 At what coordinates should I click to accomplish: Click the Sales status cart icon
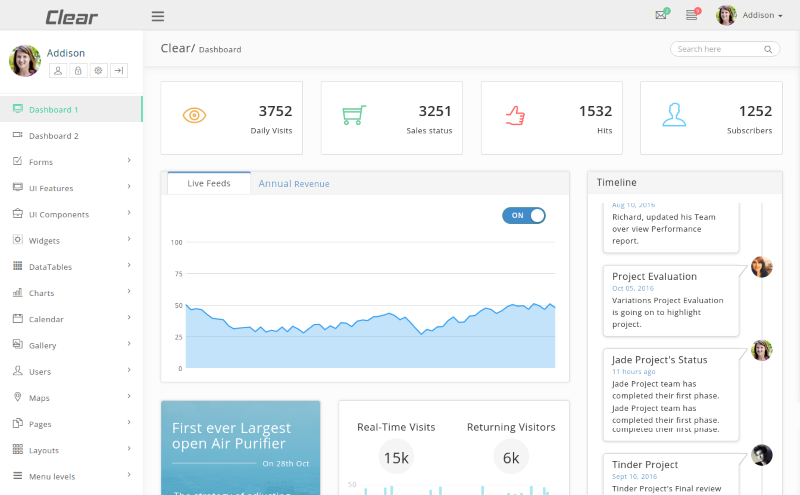click(354, 115)
